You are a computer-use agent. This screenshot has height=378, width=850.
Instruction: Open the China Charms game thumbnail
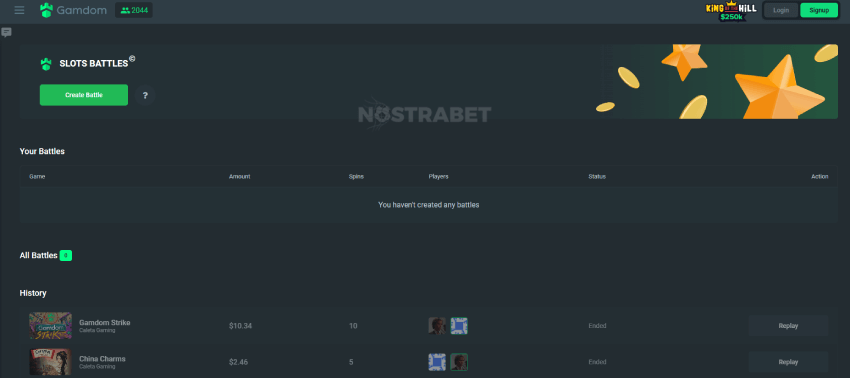50,362
